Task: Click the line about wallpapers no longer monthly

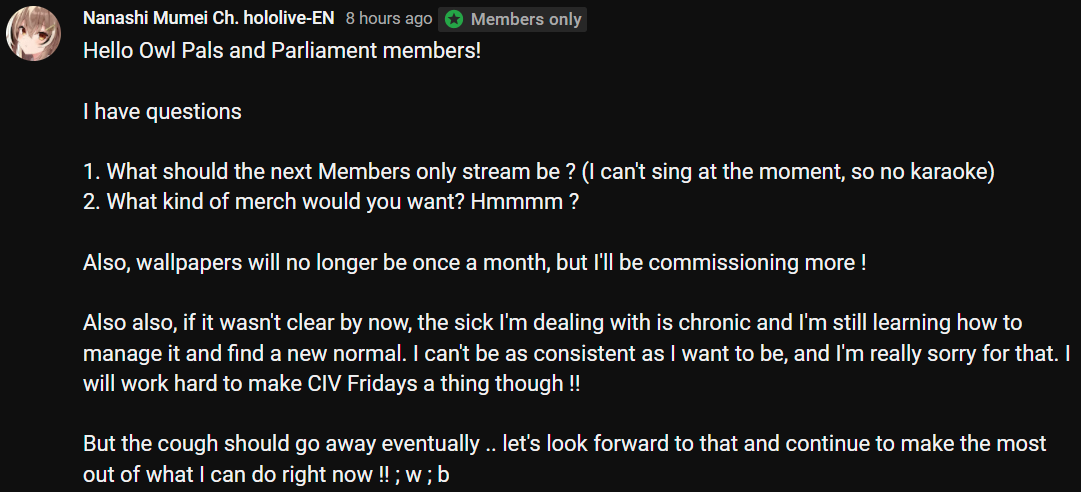Action: coord(474,263)
